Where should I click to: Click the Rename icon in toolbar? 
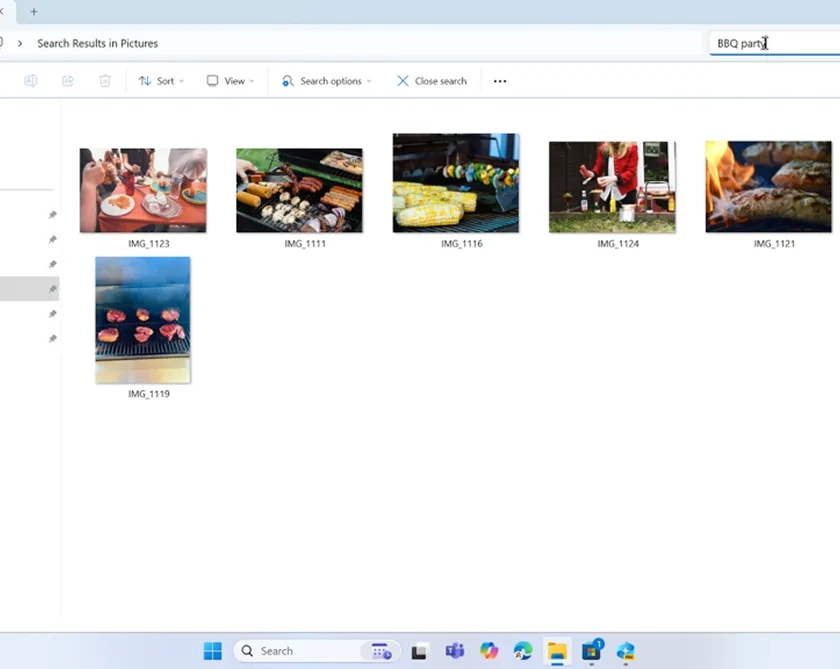(31, 81)
